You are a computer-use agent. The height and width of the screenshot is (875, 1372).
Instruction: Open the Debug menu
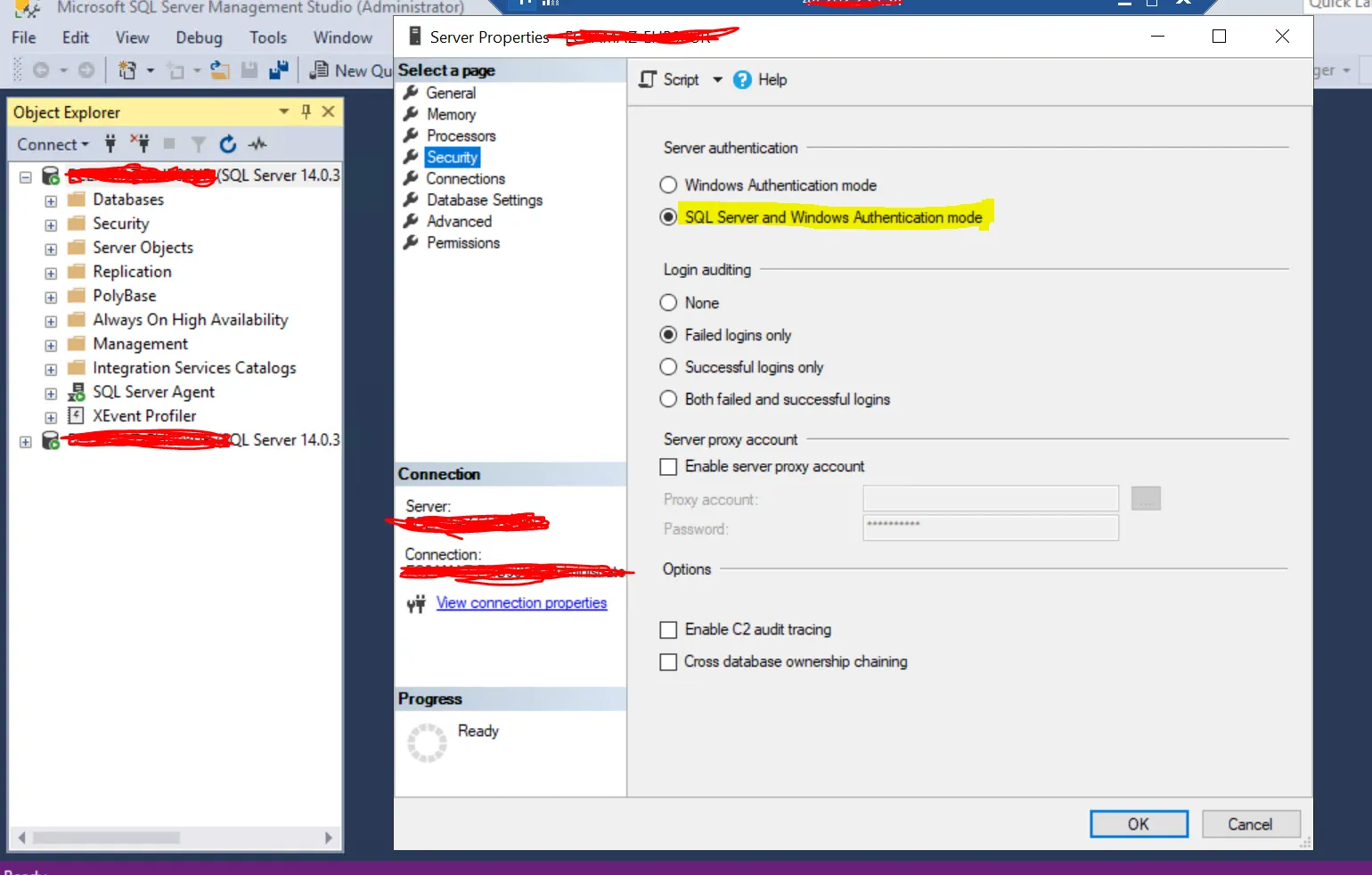pyautogui.click(x=199, y=37)
